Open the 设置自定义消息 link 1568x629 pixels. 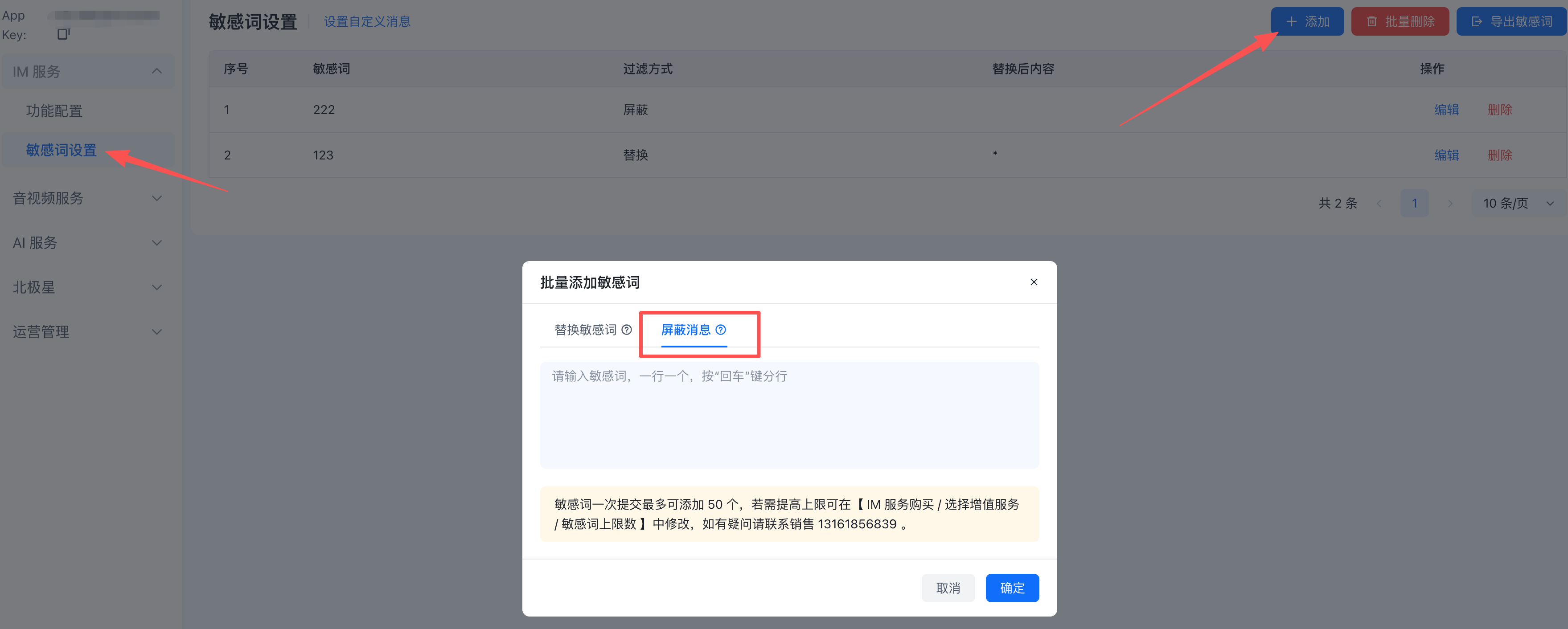(367, 22)
